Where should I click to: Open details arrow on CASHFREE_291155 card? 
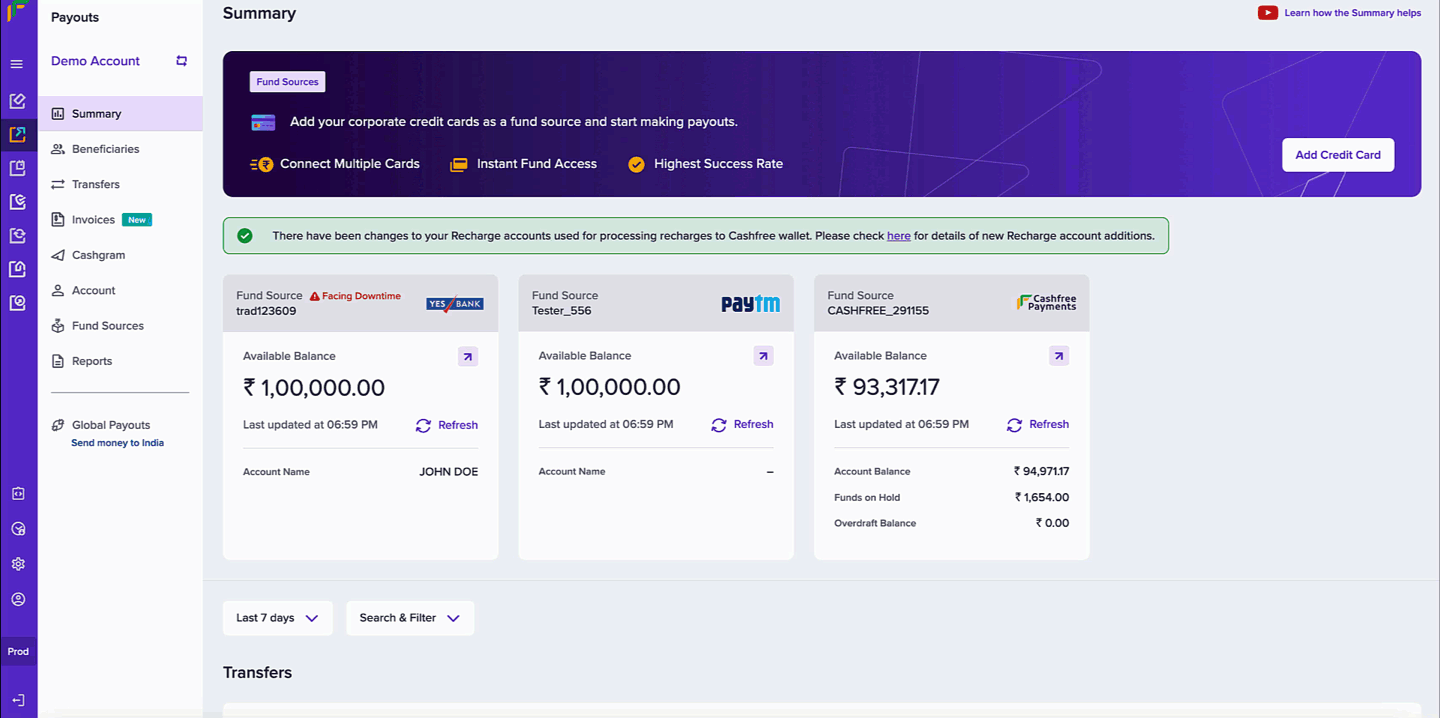pos(1059,356)
